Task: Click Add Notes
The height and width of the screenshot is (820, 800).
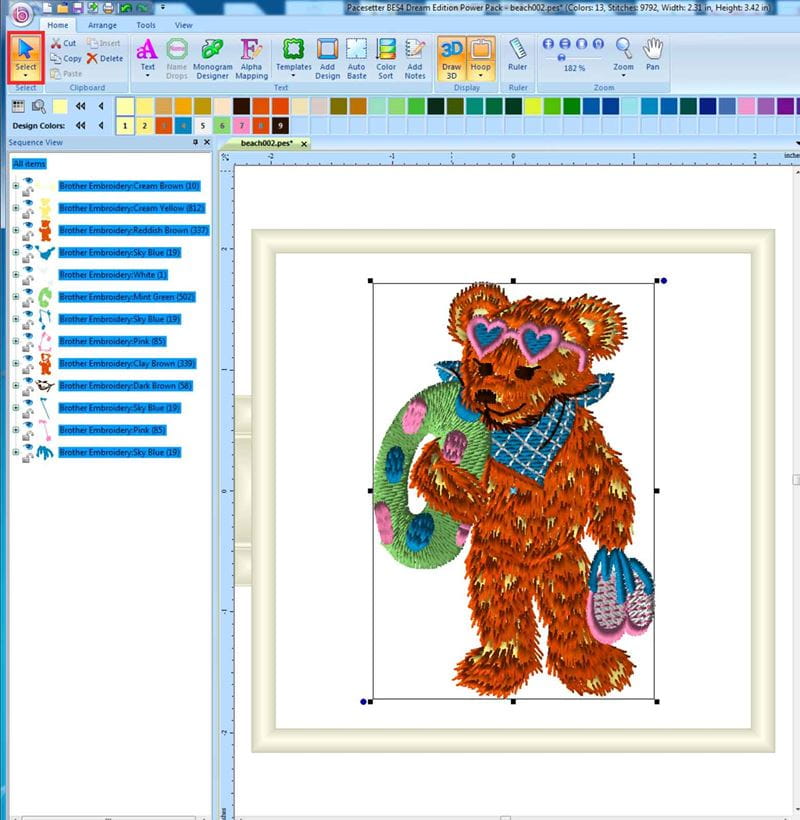Action: [x=415, y=59]
